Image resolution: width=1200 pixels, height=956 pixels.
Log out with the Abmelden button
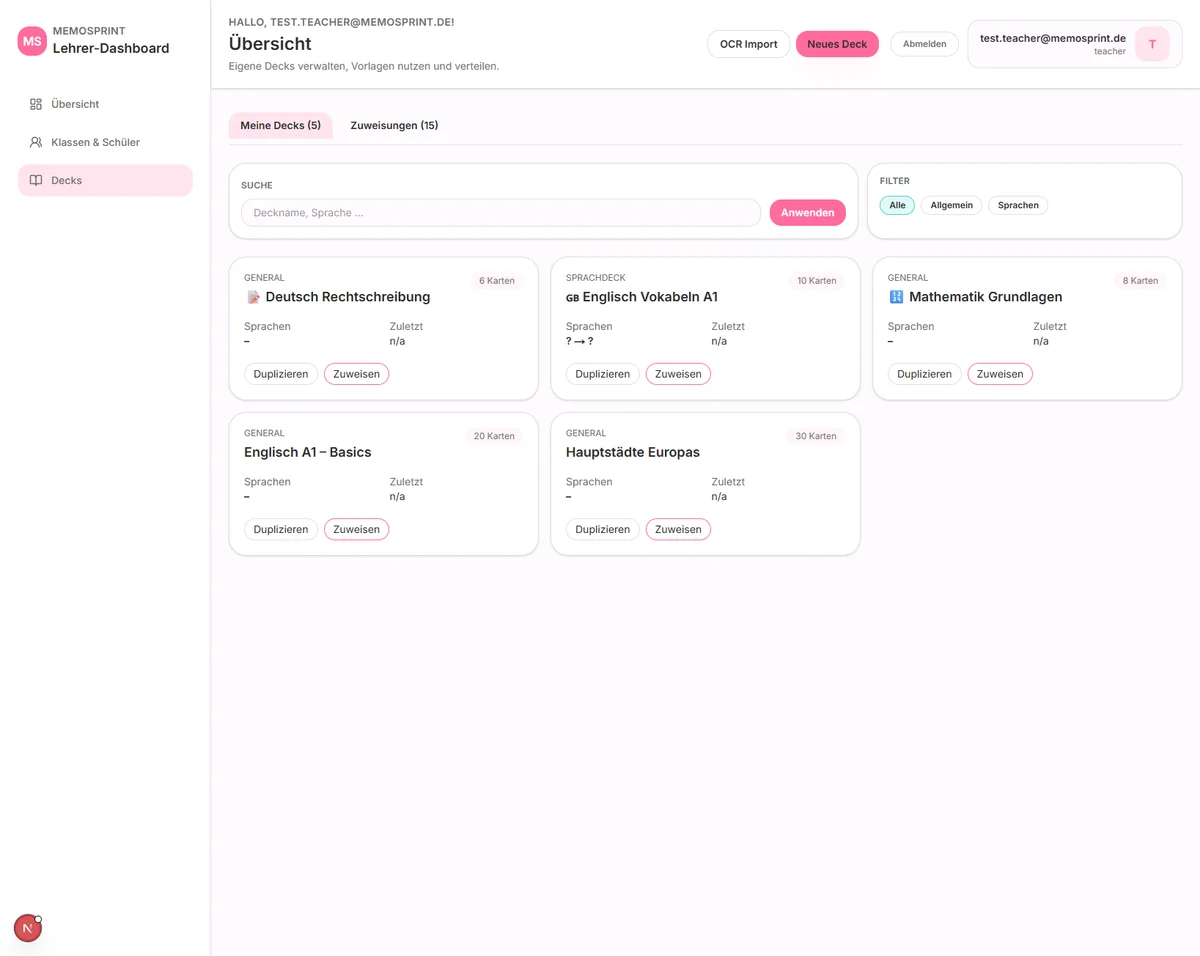click(924, 44)
